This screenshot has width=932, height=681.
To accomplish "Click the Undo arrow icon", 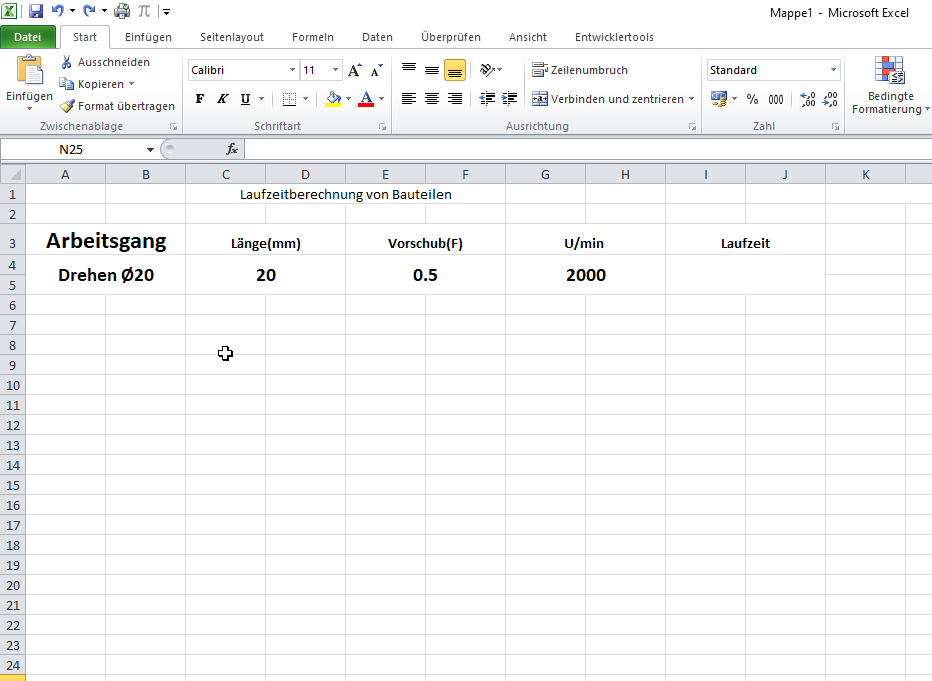I will pyautogui.click(x=58, y=11).
